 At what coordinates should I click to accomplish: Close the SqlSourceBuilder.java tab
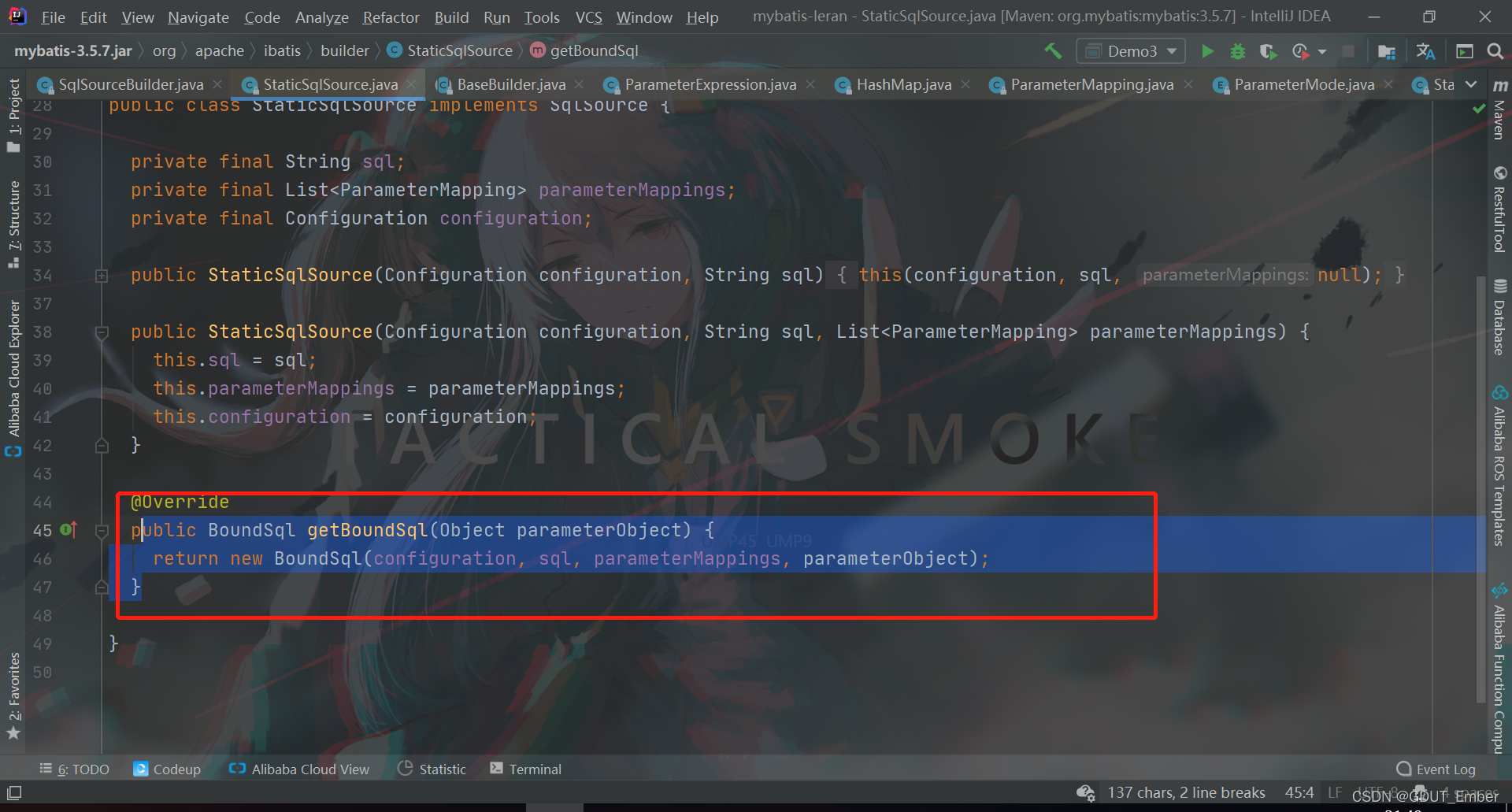pyautogui.click(x=217, y=84)
